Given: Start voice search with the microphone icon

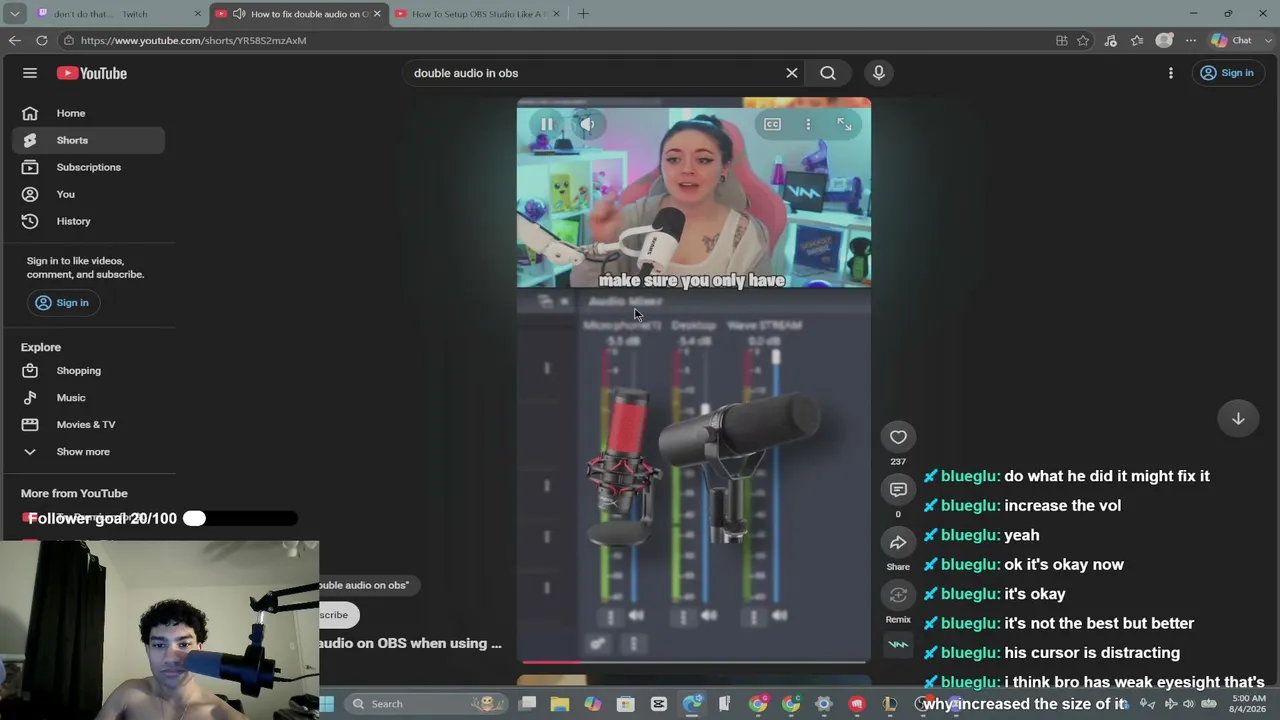Looking at the screenshot, I should [879, 73].
